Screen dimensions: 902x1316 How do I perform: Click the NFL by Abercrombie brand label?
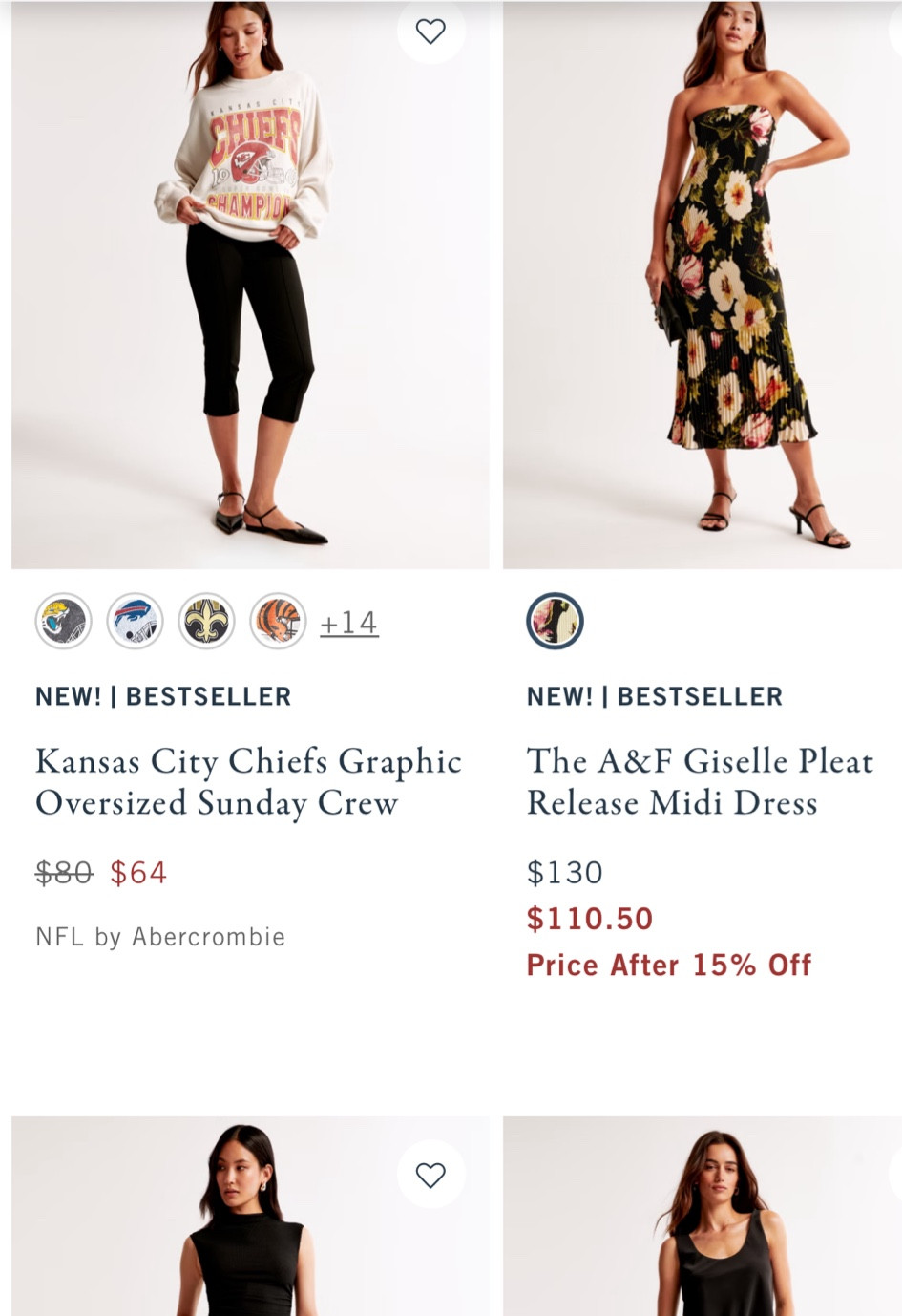click(x=159, y=936)
